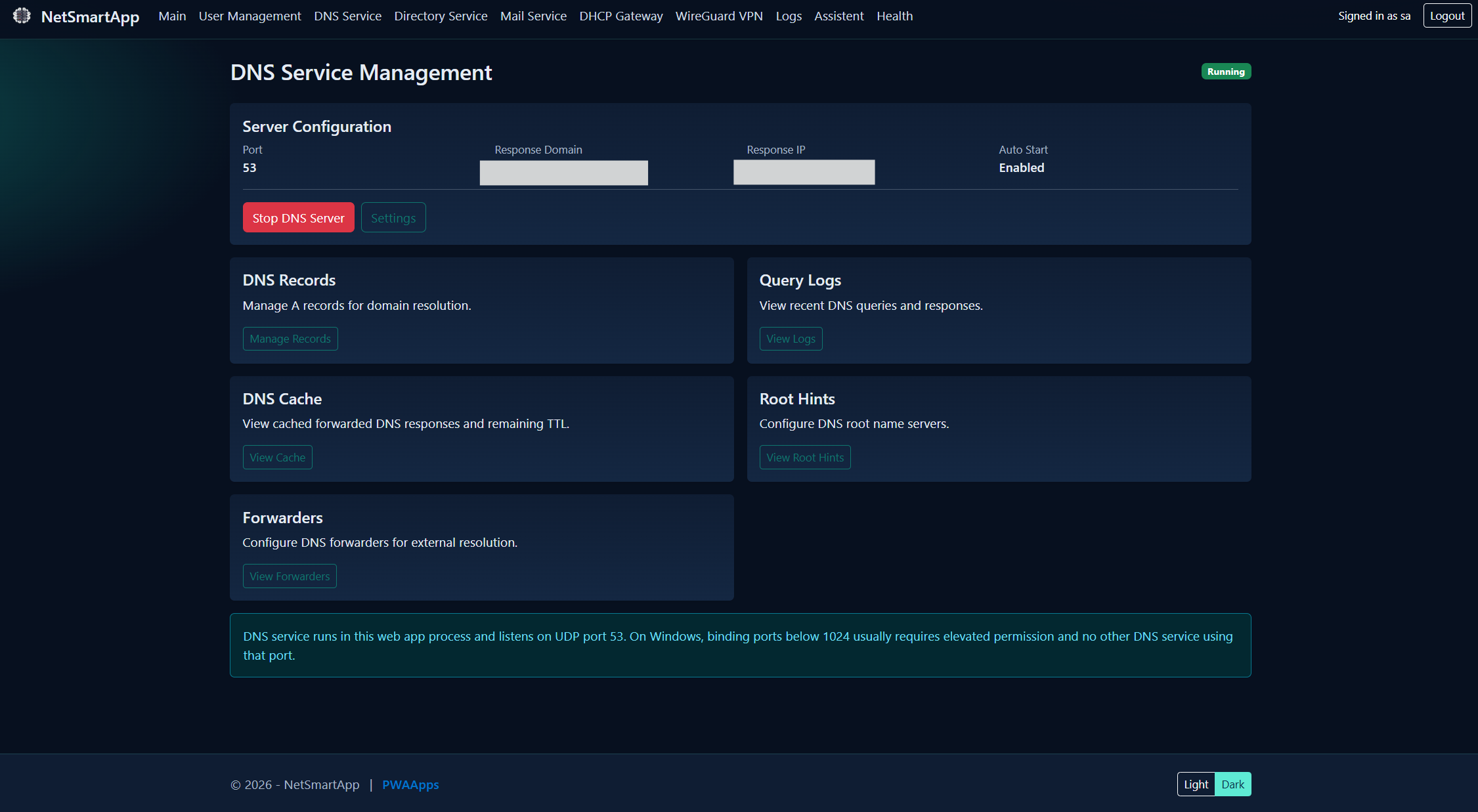Check the Health page
1478x812 pixels.
[894, 16]
